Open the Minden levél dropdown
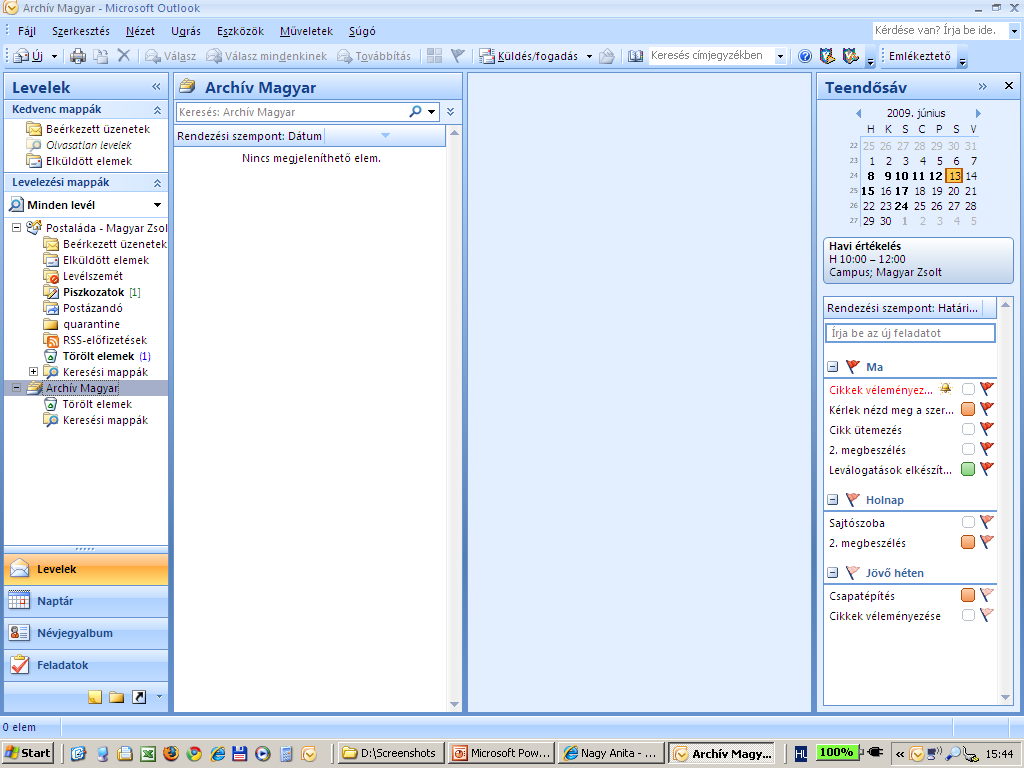The image size is (1024, 768). pos(157,205)
